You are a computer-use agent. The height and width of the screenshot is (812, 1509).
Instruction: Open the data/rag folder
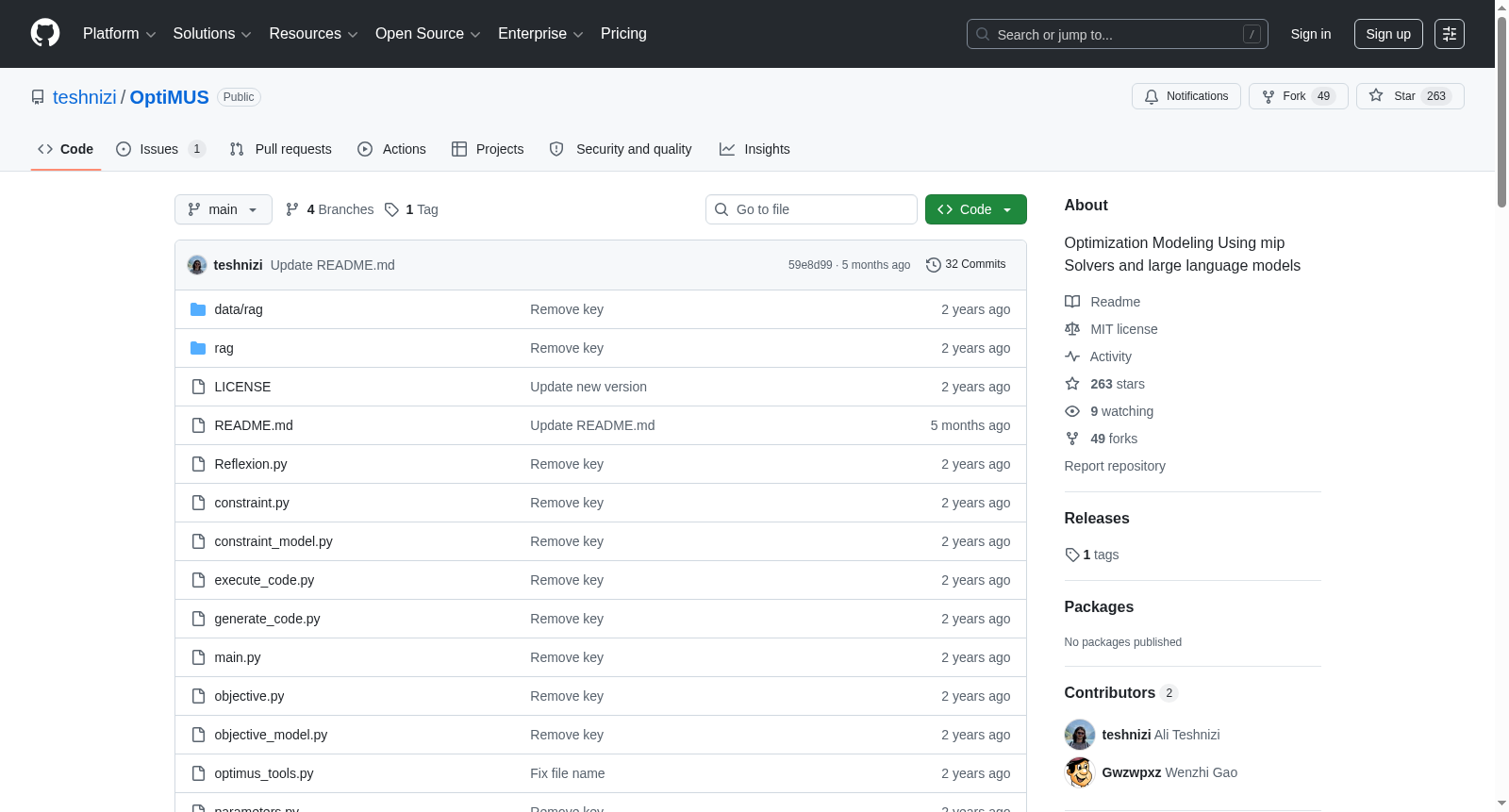tap(239, 309)
